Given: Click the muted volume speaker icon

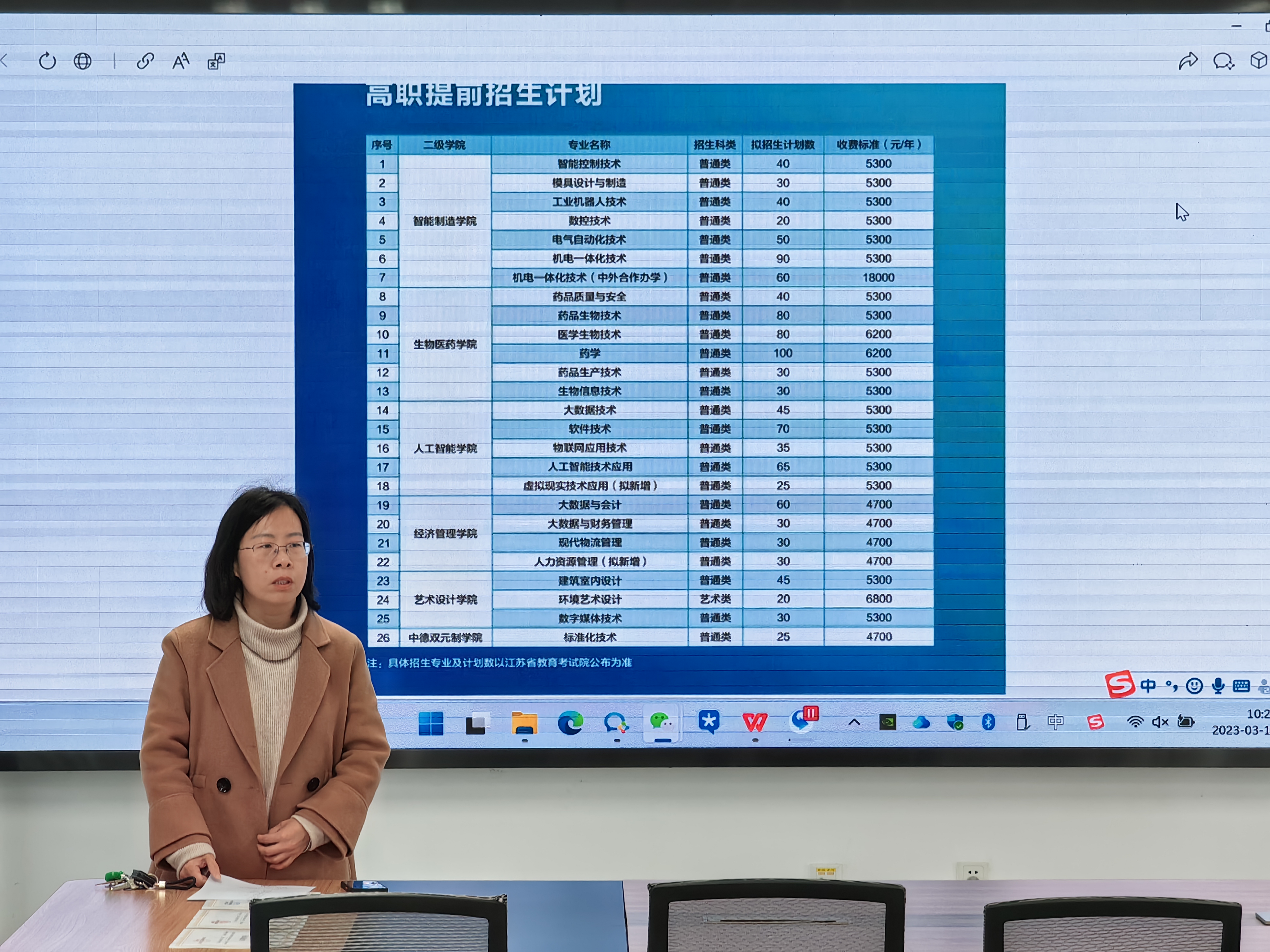Looking at the screenshot, I should (x=1160, y=722).
